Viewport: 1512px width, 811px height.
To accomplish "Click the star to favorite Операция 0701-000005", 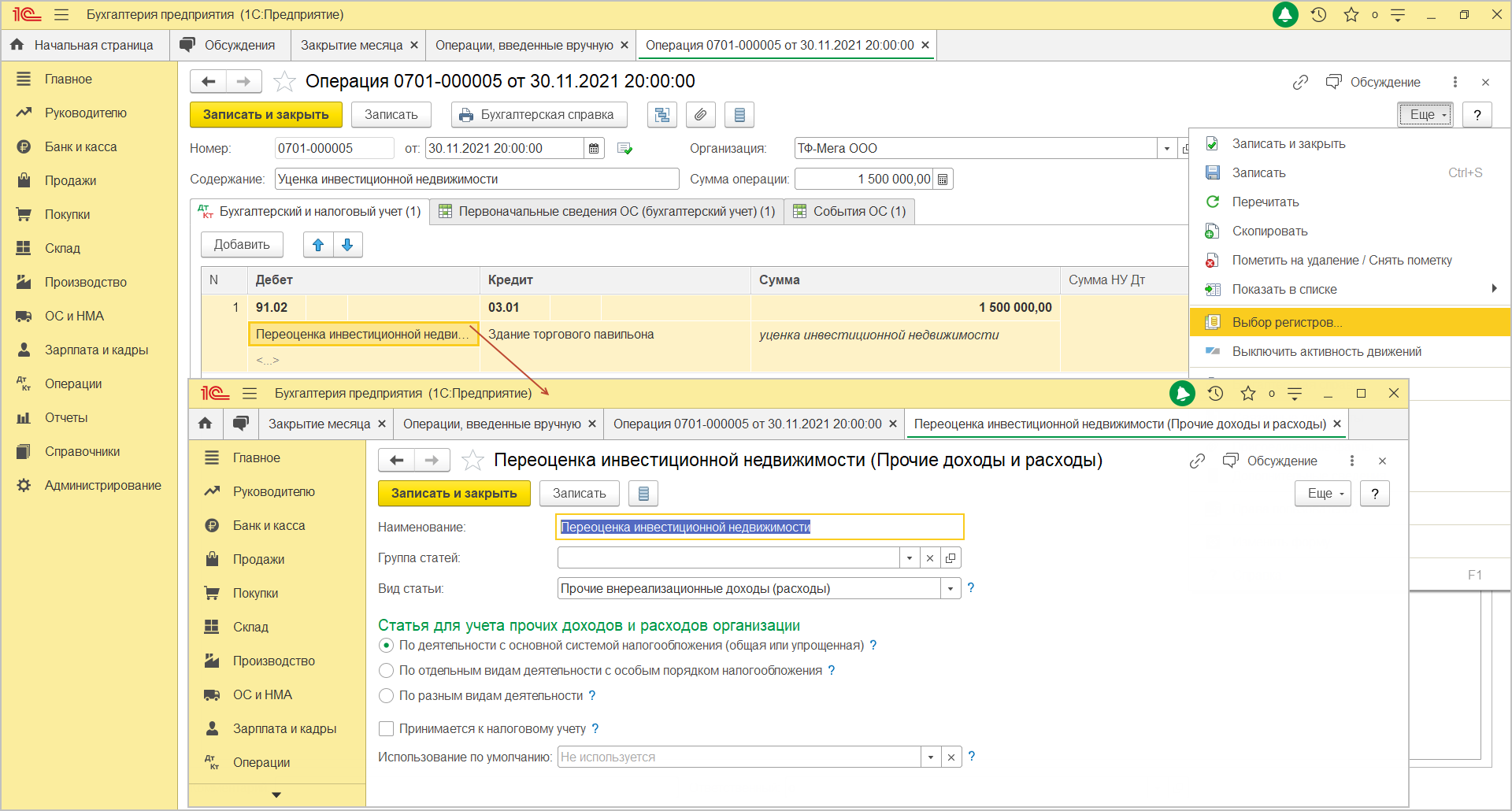I will click(x=284, y=81).
